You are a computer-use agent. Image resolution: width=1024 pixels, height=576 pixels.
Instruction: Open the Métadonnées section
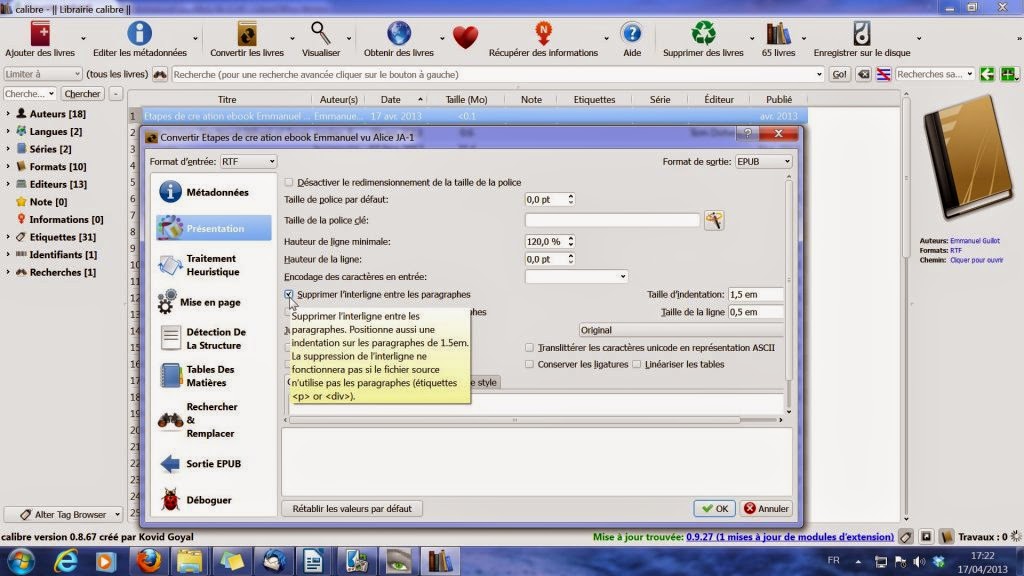(214, 192)
